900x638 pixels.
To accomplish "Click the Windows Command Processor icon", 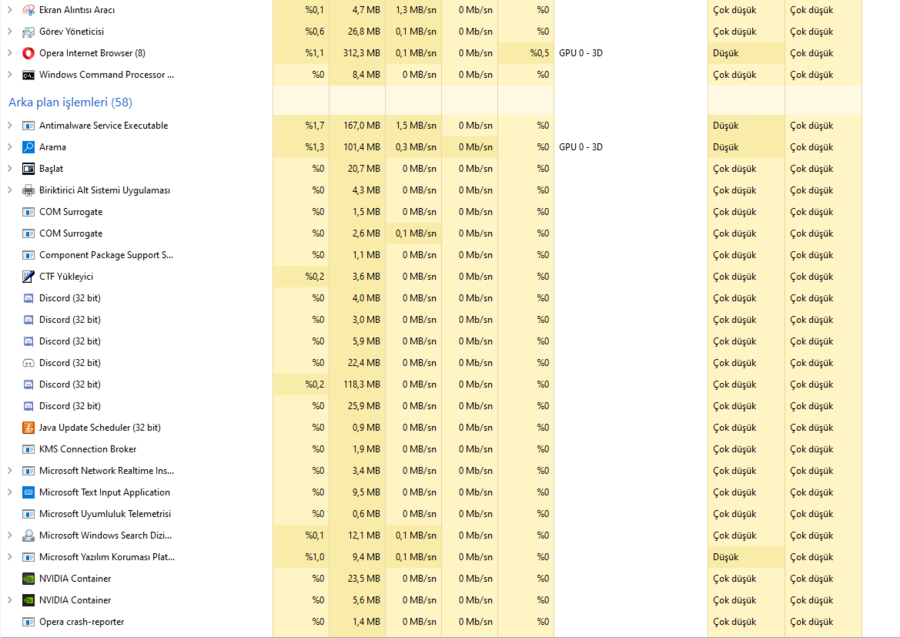I will 28,75.
